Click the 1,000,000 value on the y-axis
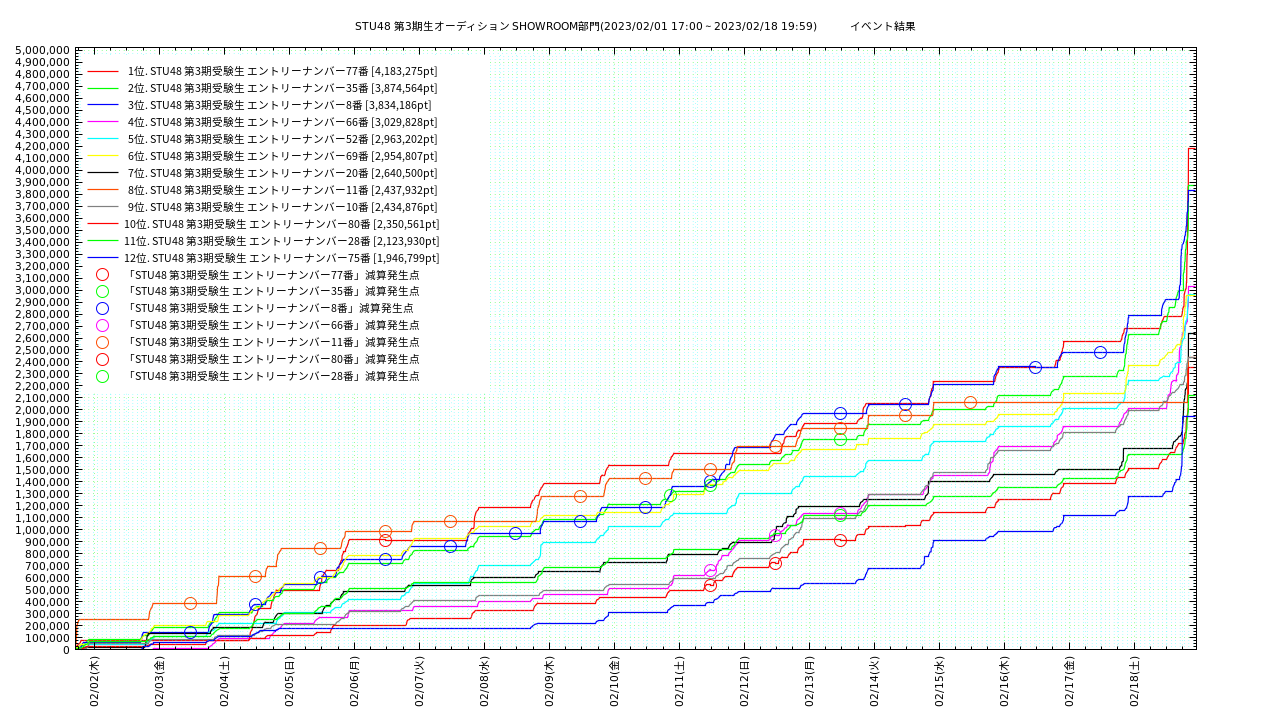1280x720 pixels. click(x=43, y=530)
